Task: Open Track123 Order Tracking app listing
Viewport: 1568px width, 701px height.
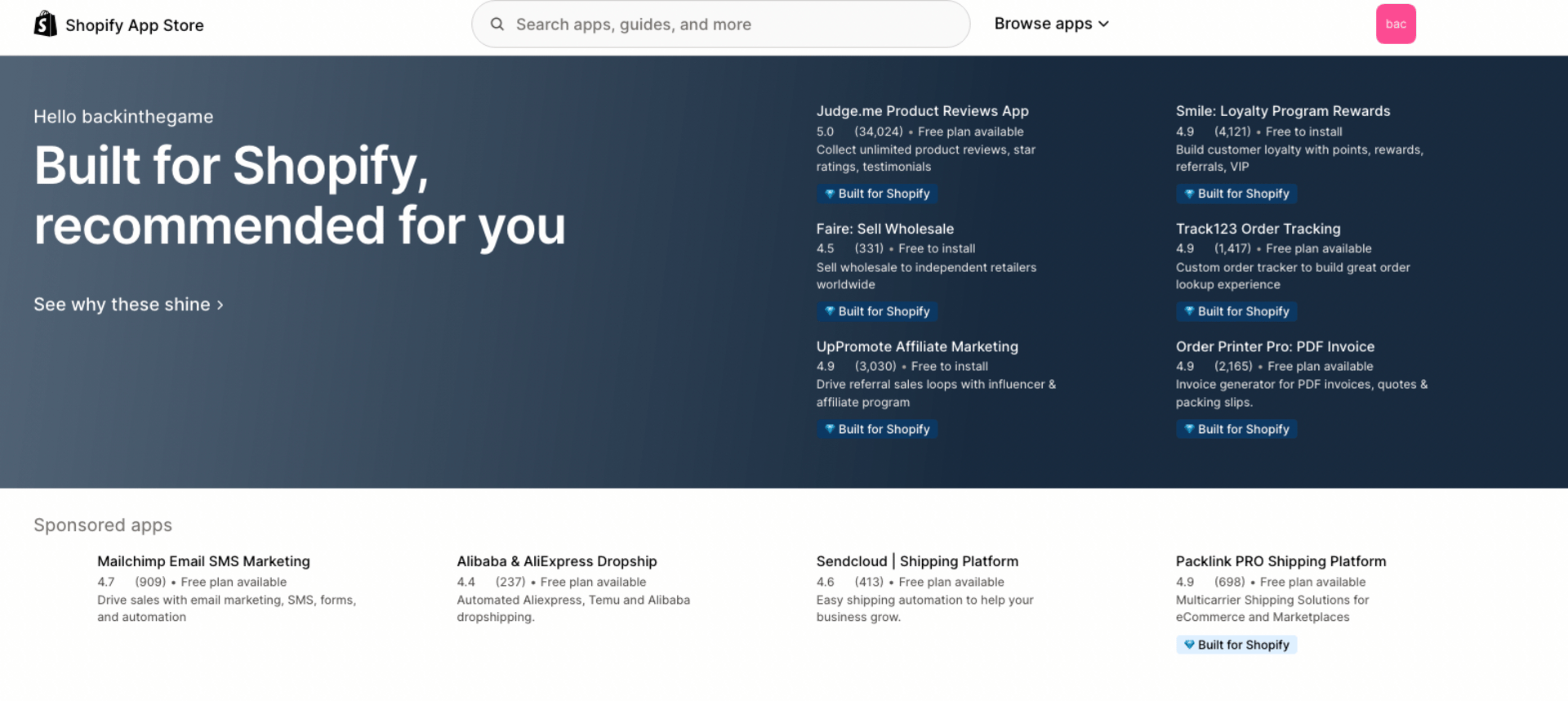Action: pos(1258,229)
